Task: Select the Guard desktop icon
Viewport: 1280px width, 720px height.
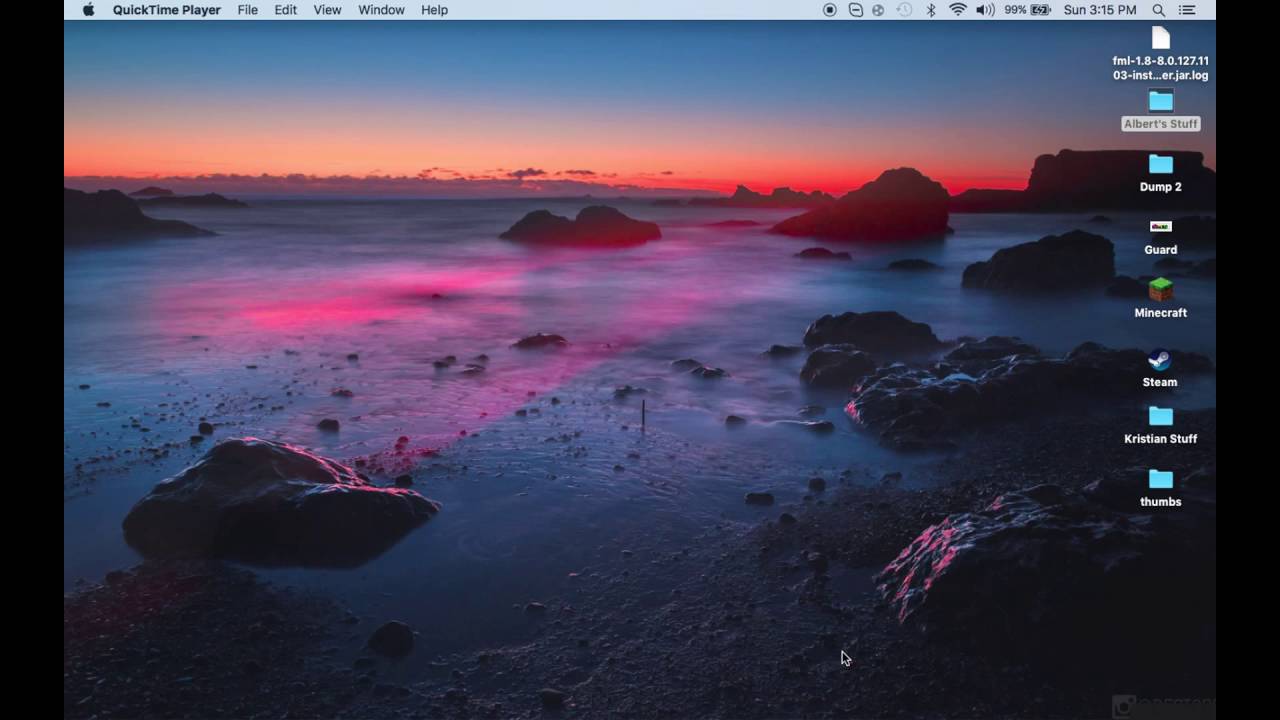Action: (x=1160, y=236)
